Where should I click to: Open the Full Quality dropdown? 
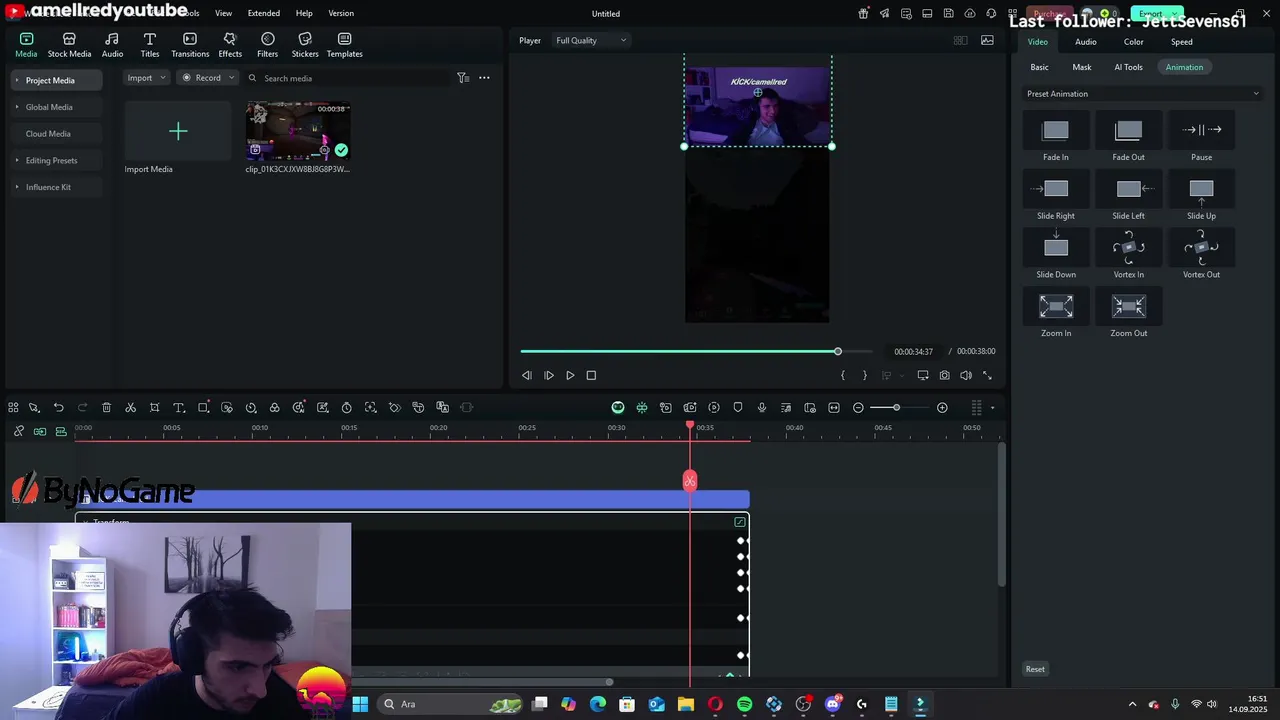click(x=591, y=40)
